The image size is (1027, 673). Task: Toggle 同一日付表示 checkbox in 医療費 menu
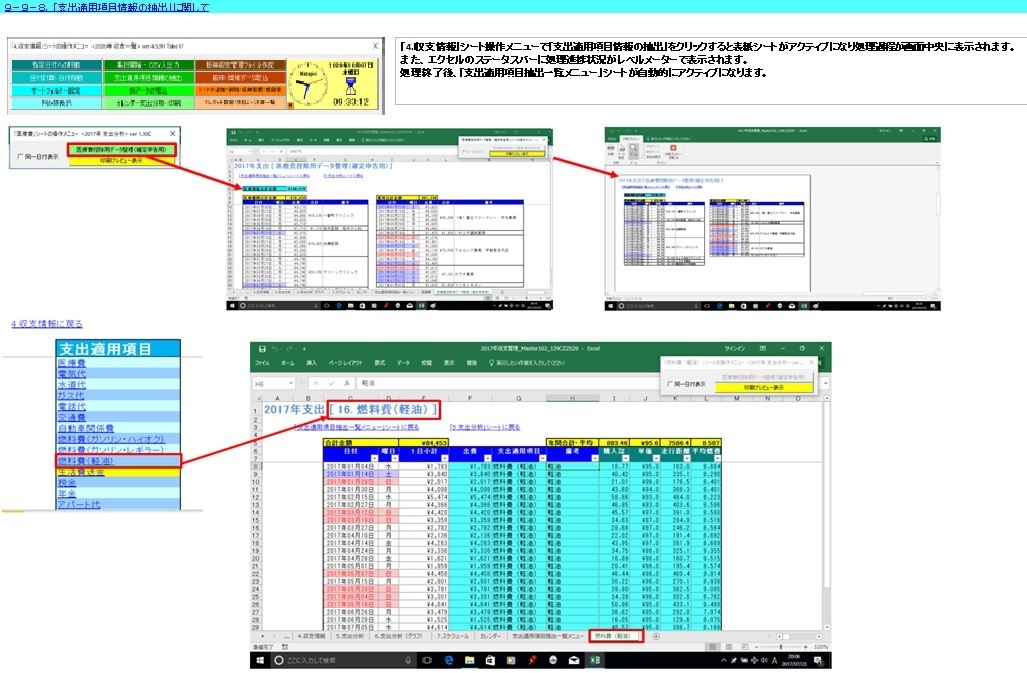click(20, 156)
